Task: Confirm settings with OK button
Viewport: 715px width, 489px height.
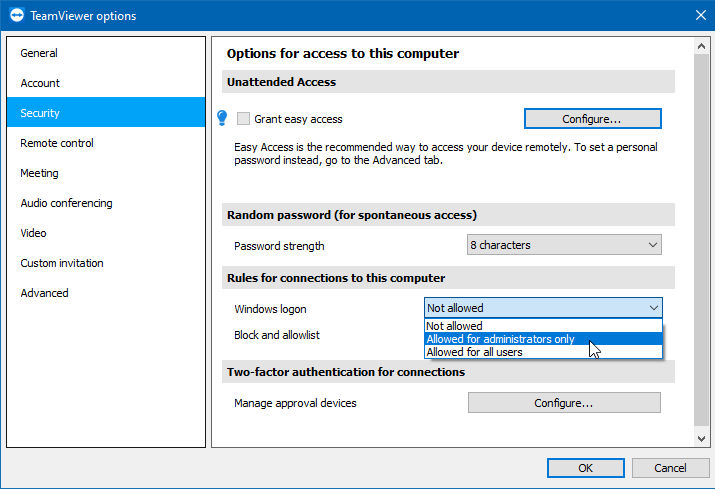Action: tap(585, 468)
